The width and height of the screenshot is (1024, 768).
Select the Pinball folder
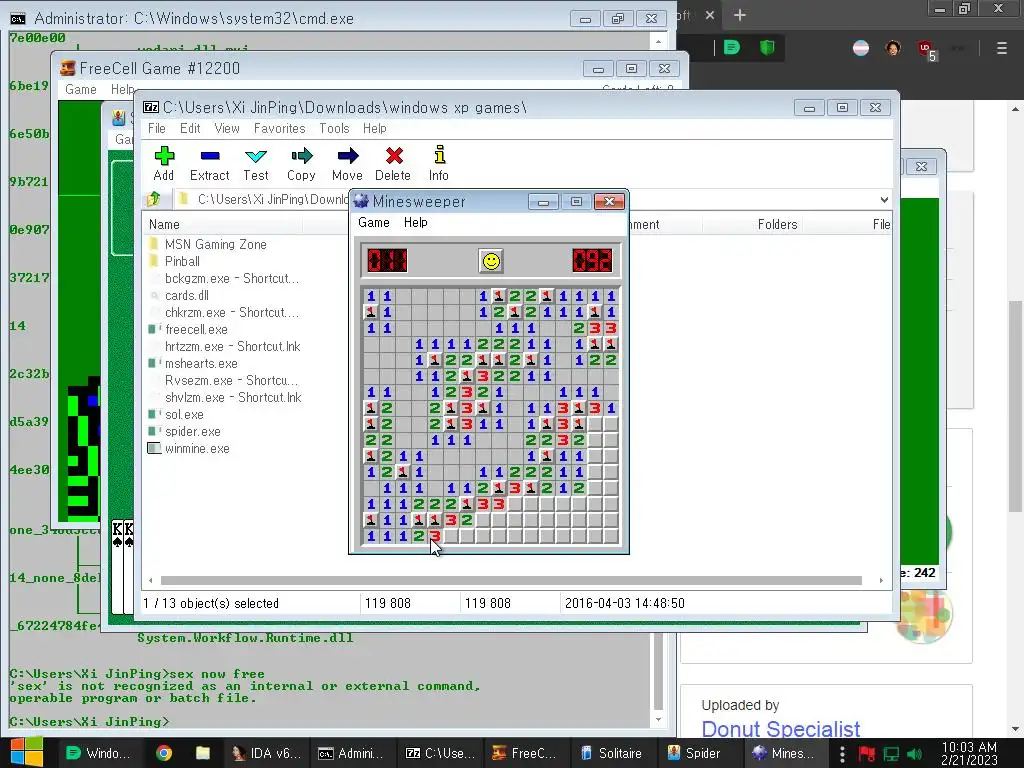[182, 261]
